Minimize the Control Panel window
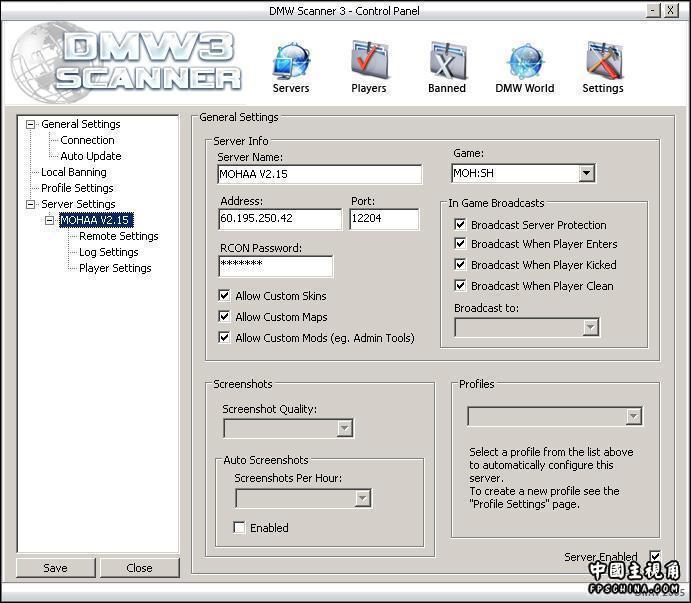 coord(653,11)
